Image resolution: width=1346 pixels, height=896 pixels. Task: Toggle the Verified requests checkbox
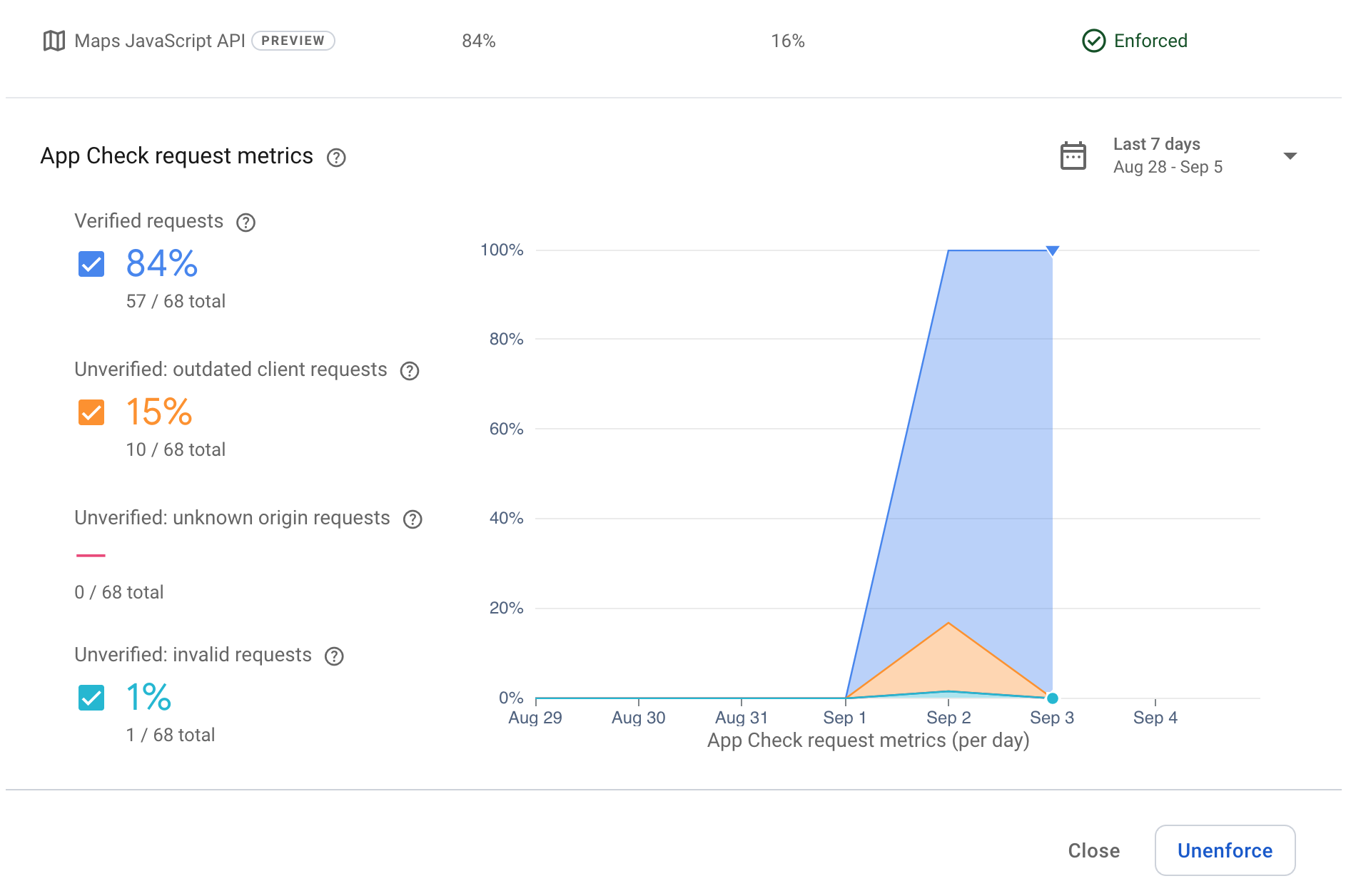[90, 264]
